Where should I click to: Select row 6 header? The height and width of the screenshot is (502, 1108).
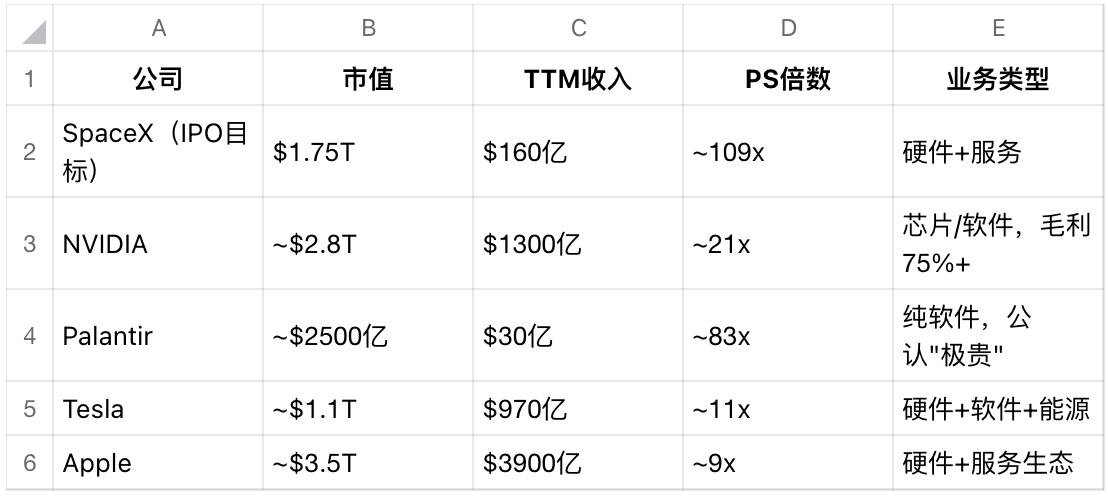[x=30, y=463]
